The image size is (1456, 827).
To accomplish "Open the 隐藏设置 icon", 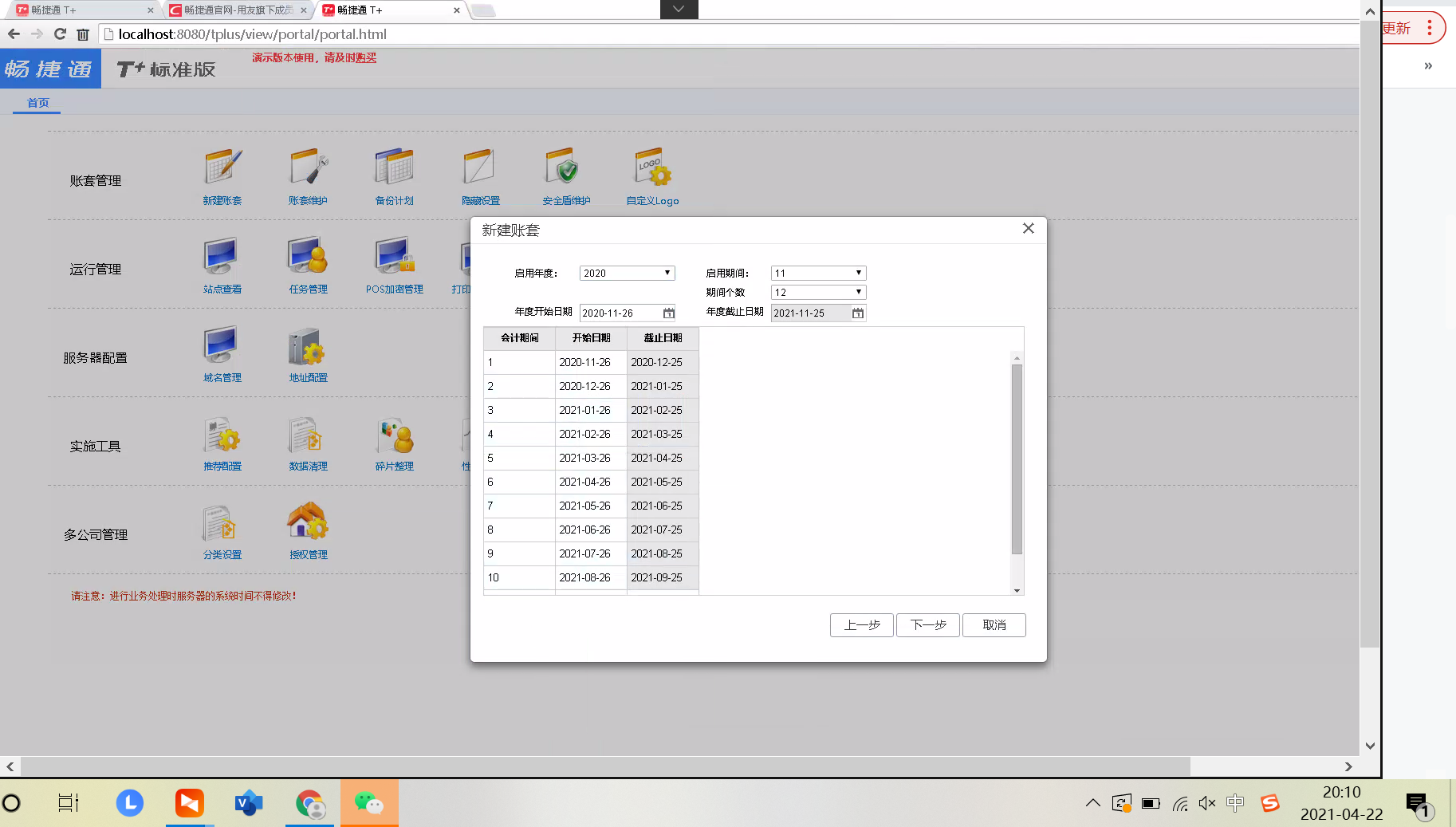I will click(x=480, y=167).
